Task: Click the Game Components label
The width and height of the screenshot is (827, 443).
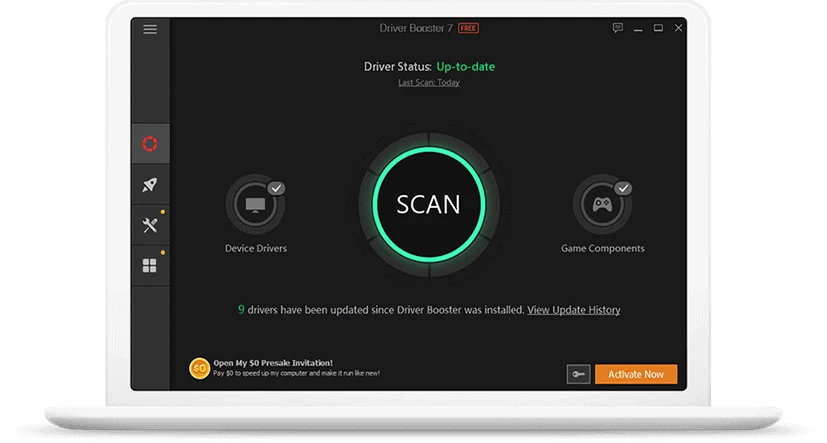Action: click(603, 248)
